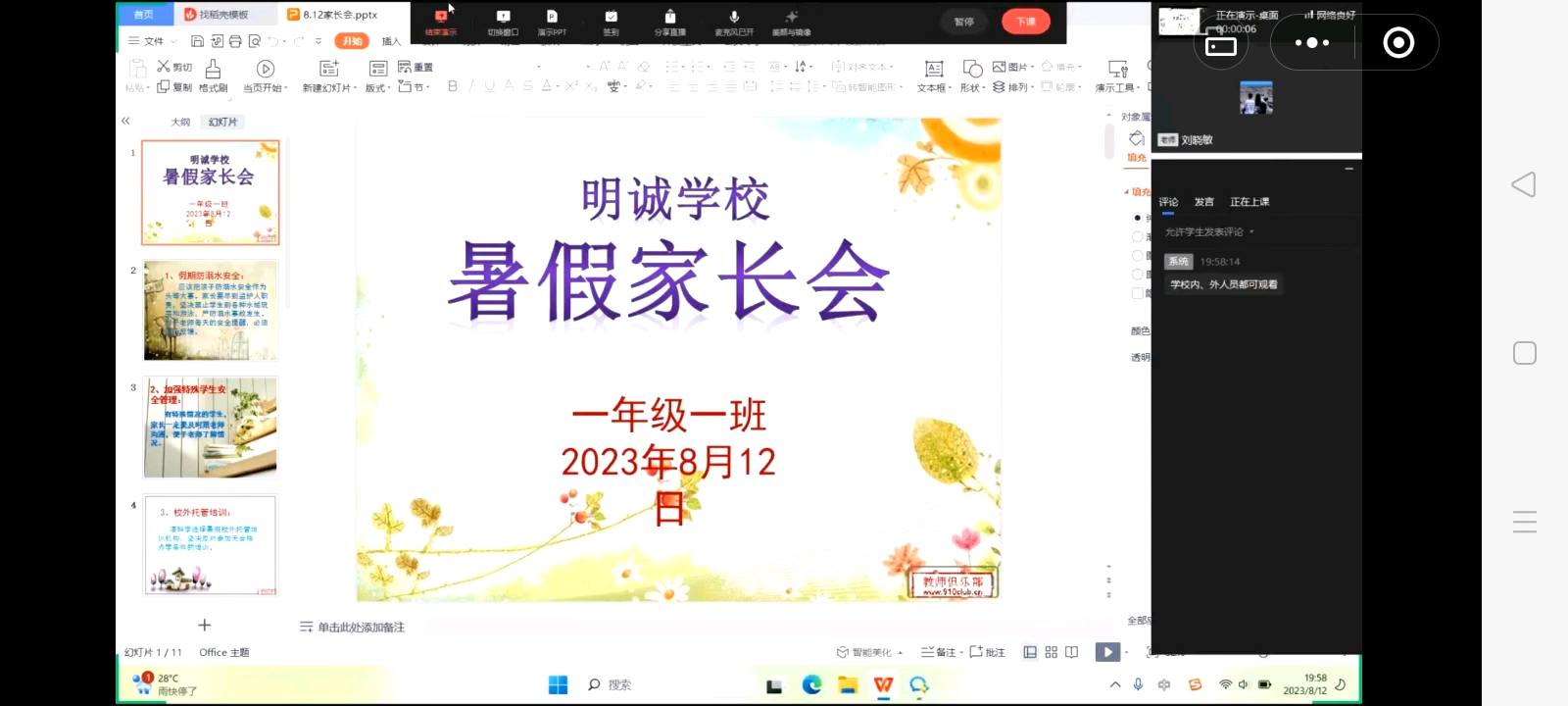This screenshot has height=706, width=1568.
Task: Click the three-dots mini program menu
Action: click(x=1312, y=42)
